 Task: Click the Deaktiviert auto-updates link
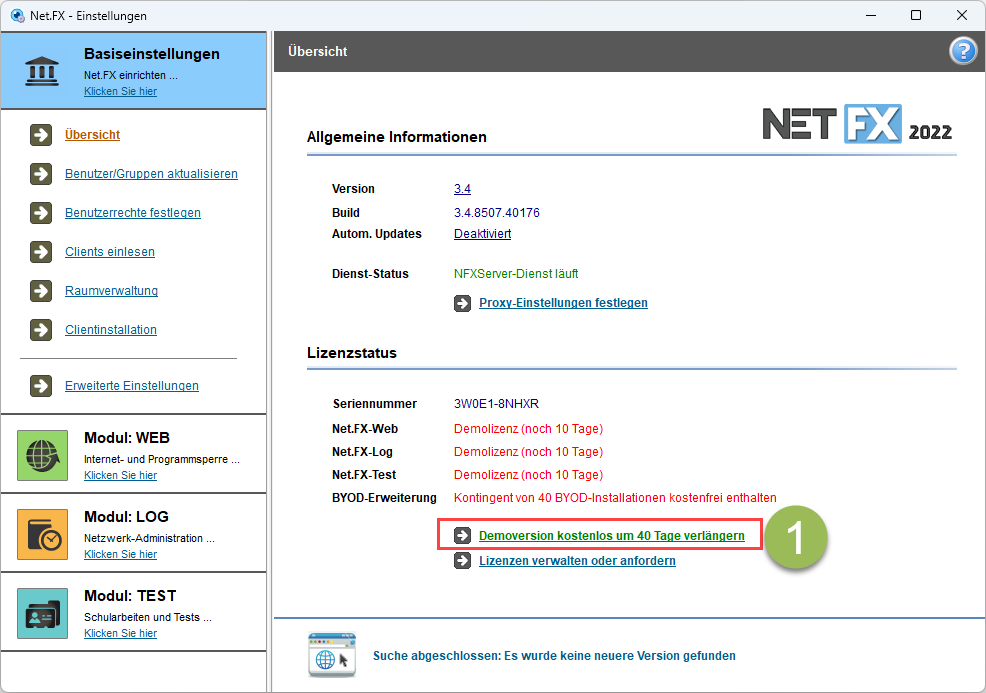(482, 234)
